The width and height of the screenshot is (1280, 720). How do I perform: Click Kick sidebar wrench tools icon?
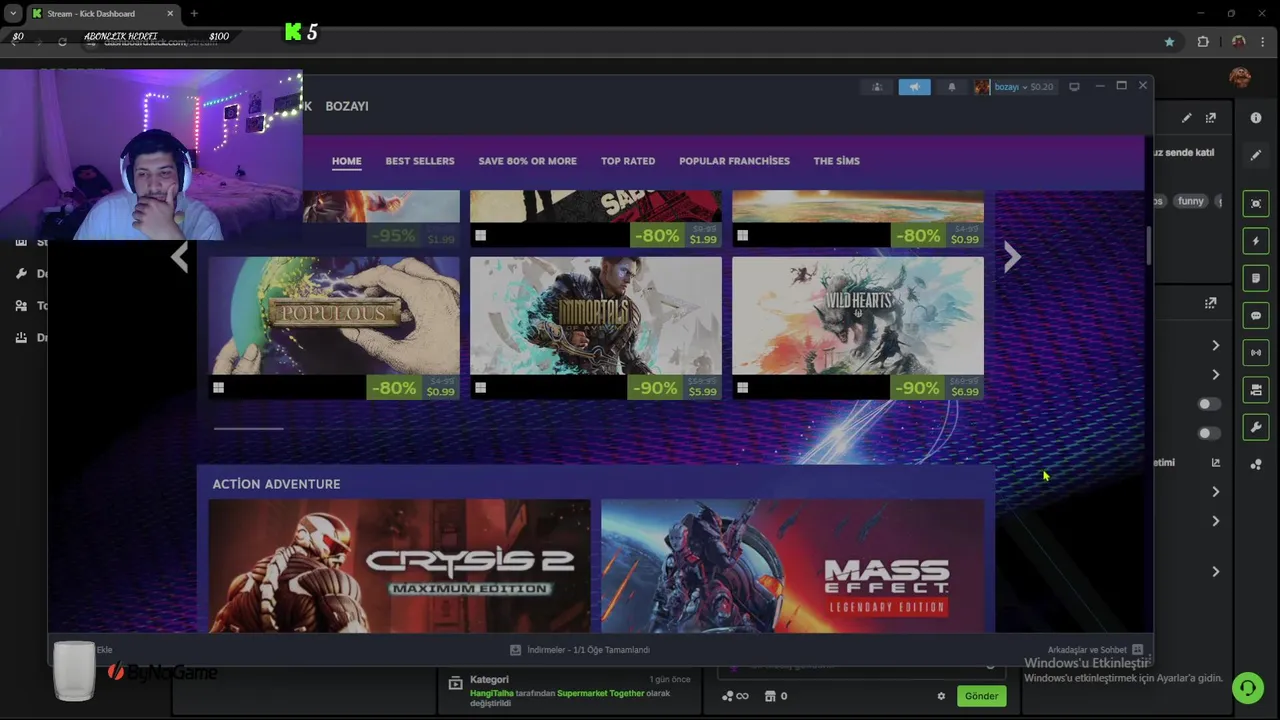(x=1256, y=427)
